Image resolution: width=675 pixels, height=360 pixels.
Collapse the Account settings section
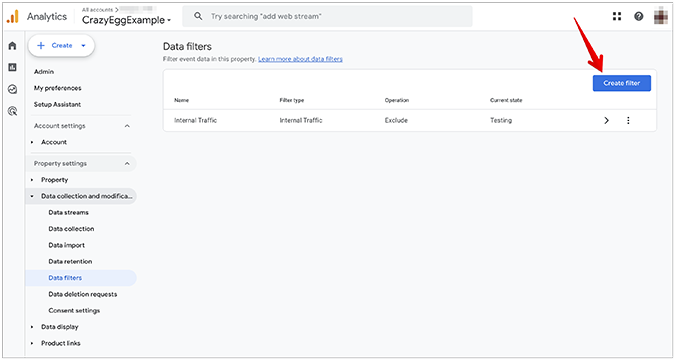pyautogui.click(x=127, y=126)
